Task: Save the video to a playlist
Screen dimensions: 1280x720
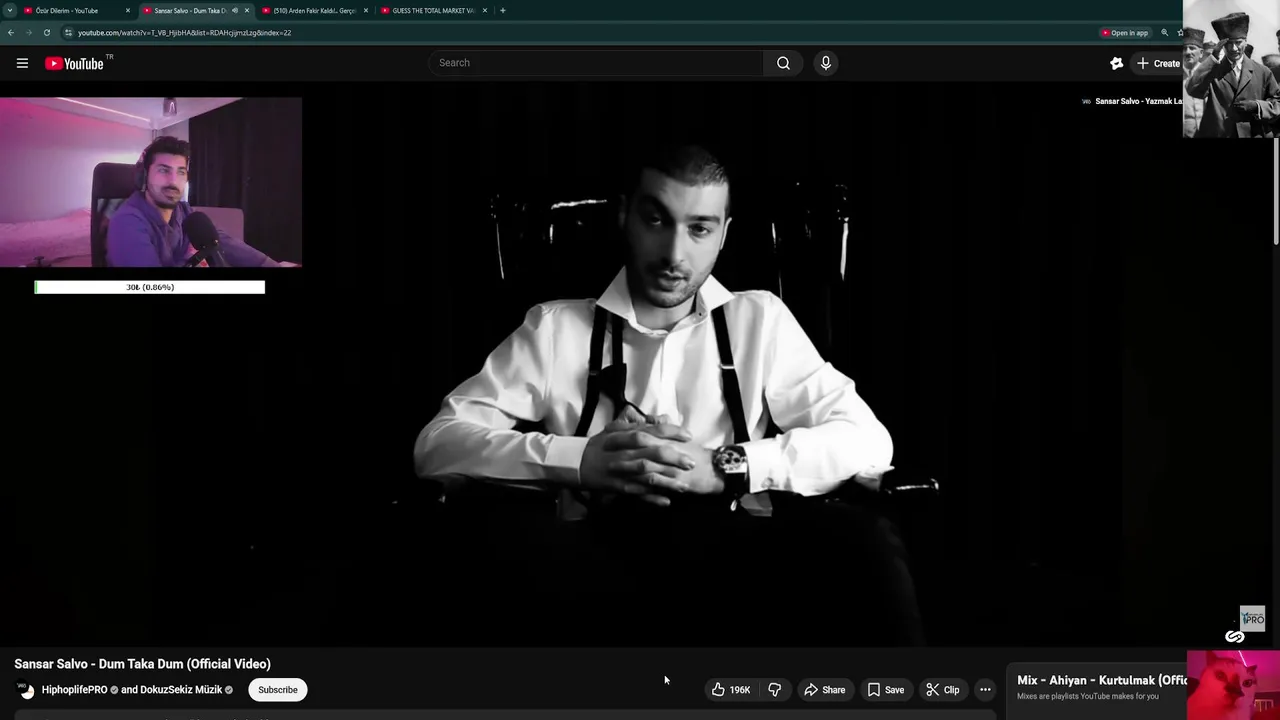Action: pos(886,690)
